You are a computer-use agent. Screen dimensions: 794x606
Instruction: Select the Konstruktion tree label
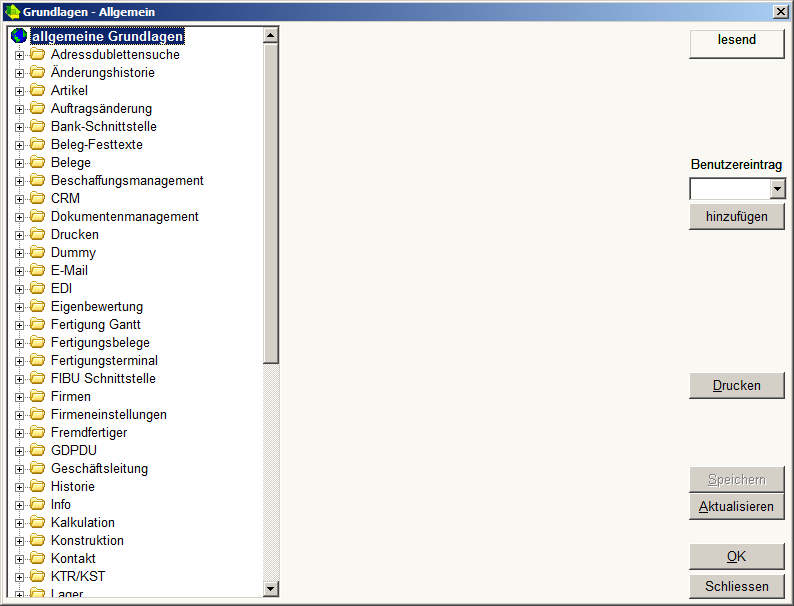pos(87,540)
